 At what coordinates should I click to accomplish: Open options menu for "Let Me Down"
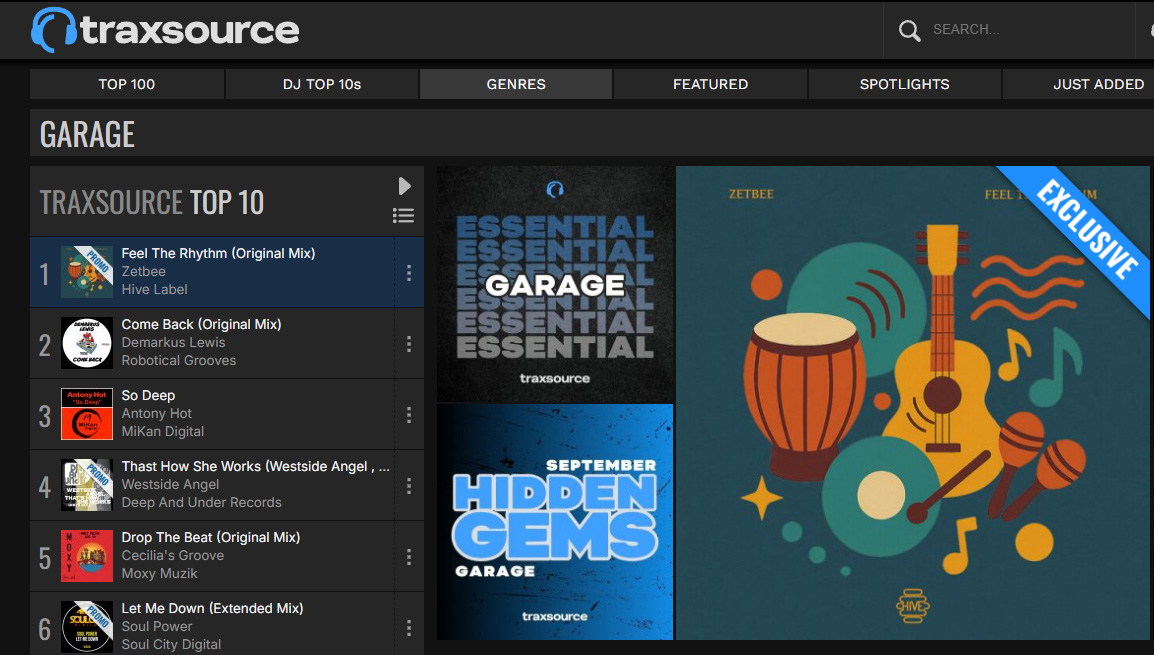click(409, 628)
